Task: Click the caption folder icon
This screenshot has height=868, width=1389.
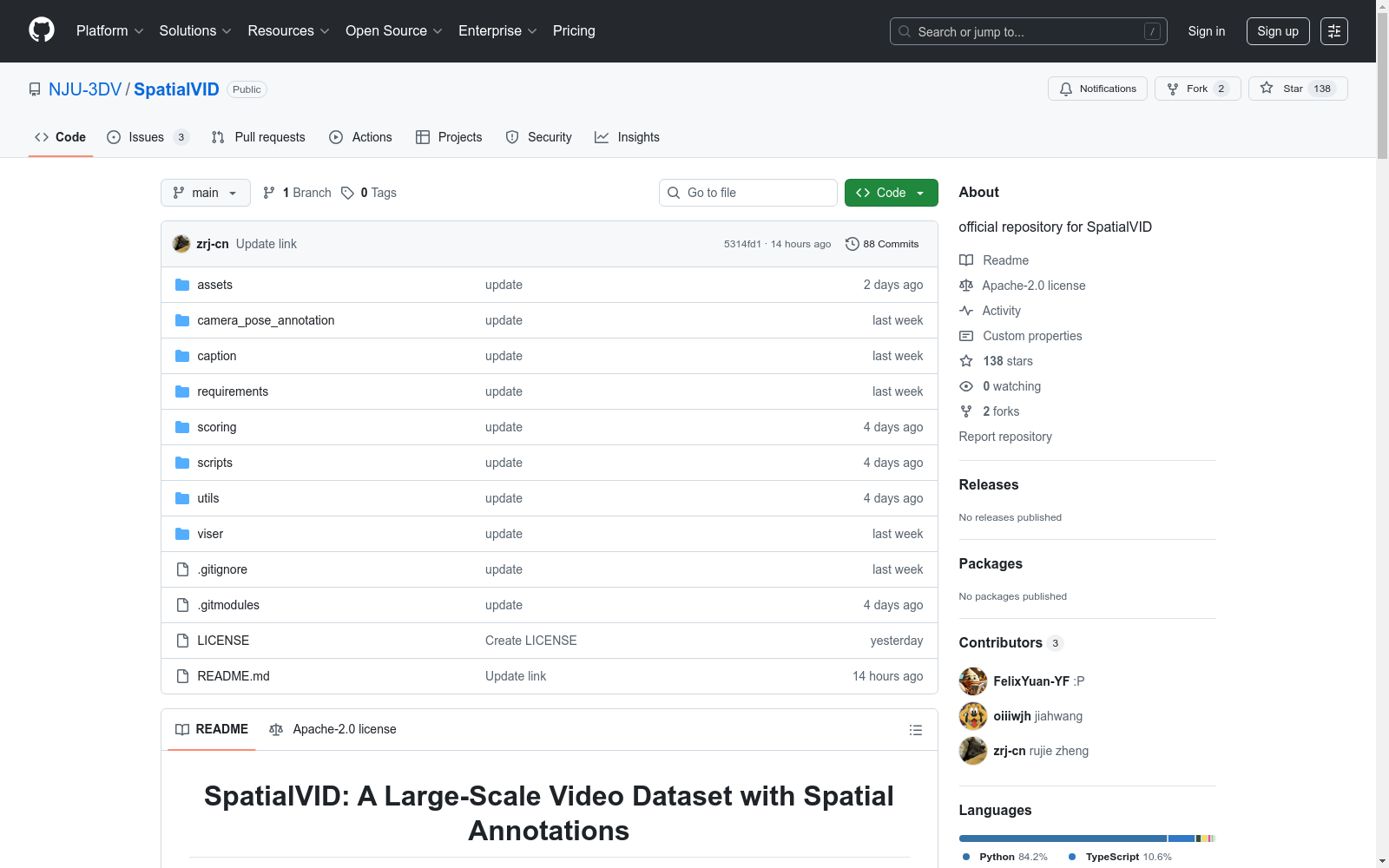Action: pos(182,356)
